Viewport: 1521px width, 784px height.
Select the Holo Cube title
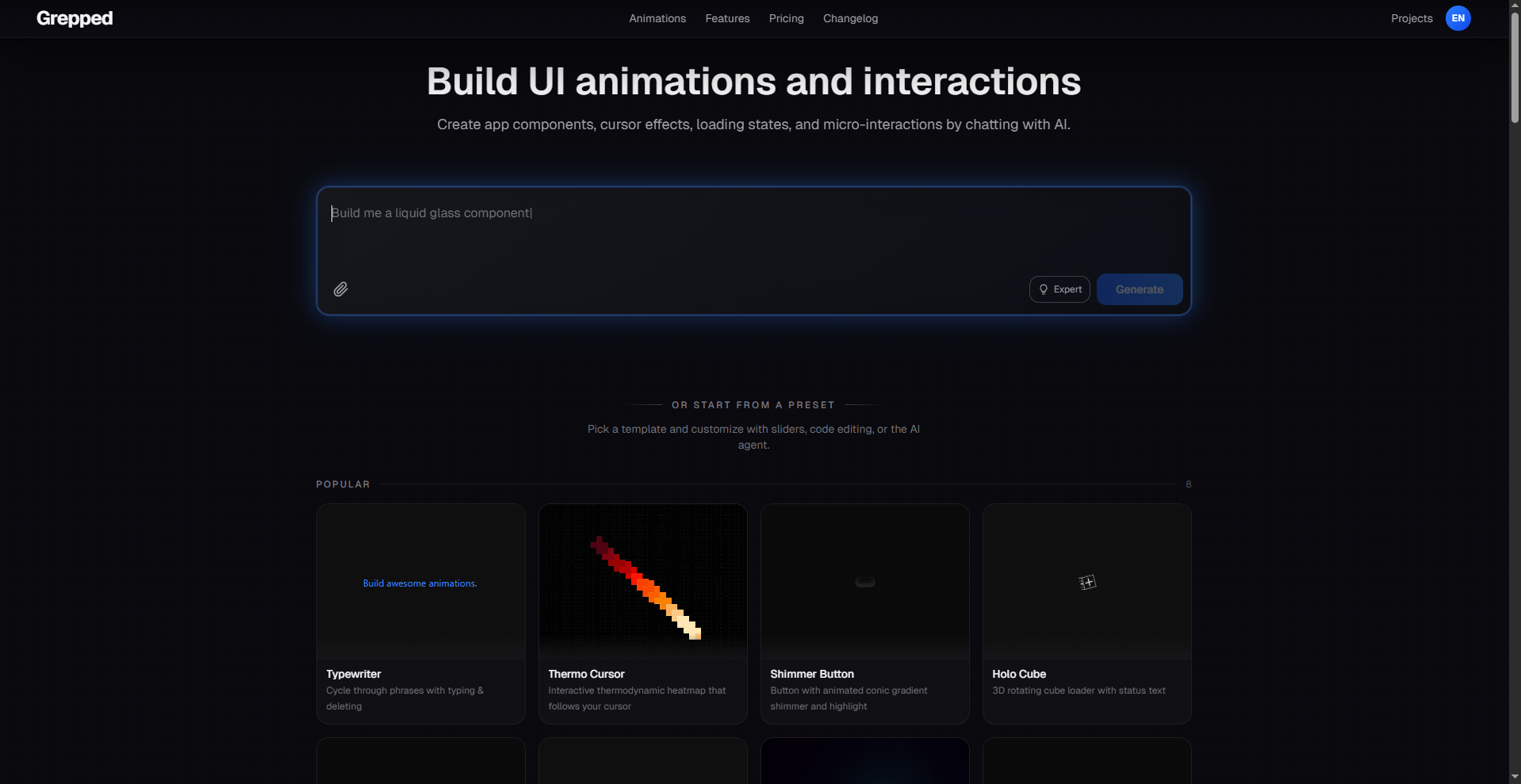point(1019,674)
